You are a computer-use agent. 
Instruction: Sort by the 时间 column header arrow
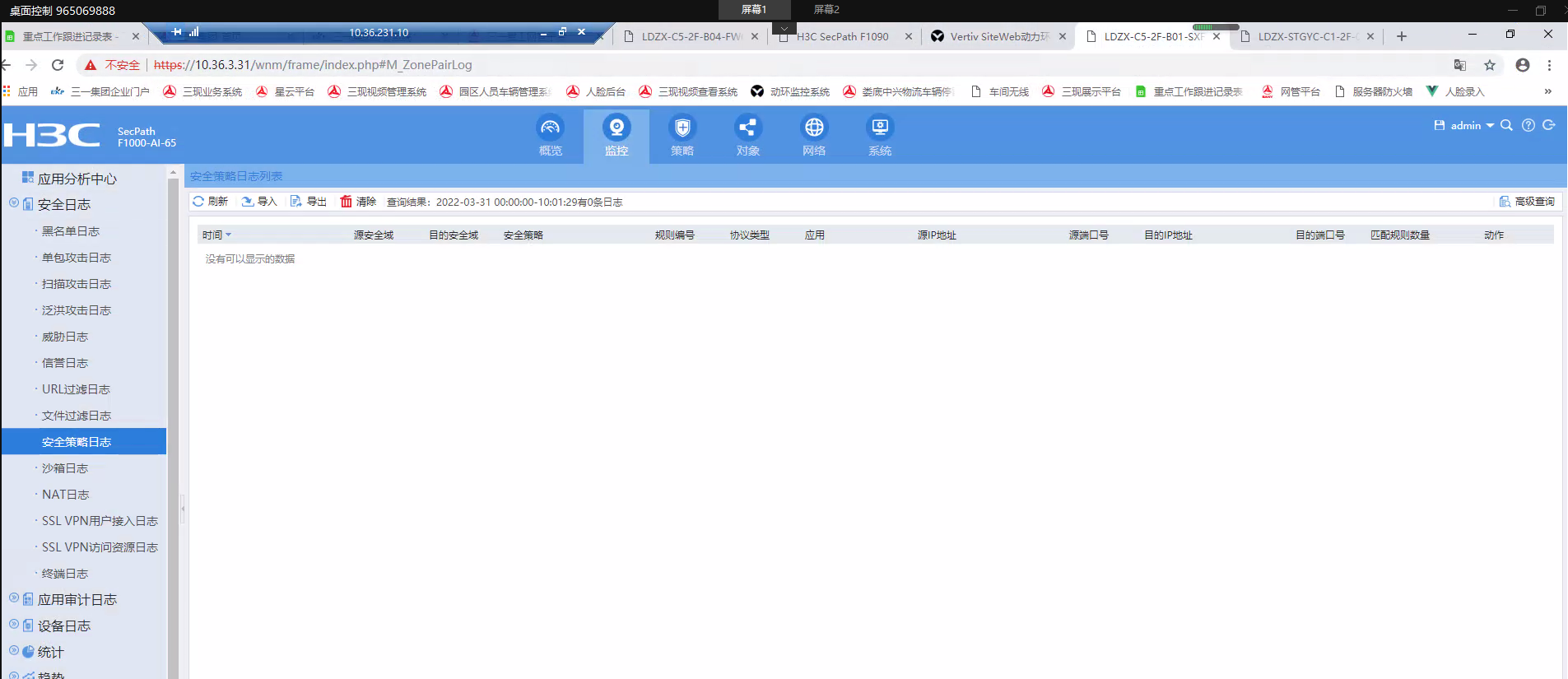[x=228, y=235]
